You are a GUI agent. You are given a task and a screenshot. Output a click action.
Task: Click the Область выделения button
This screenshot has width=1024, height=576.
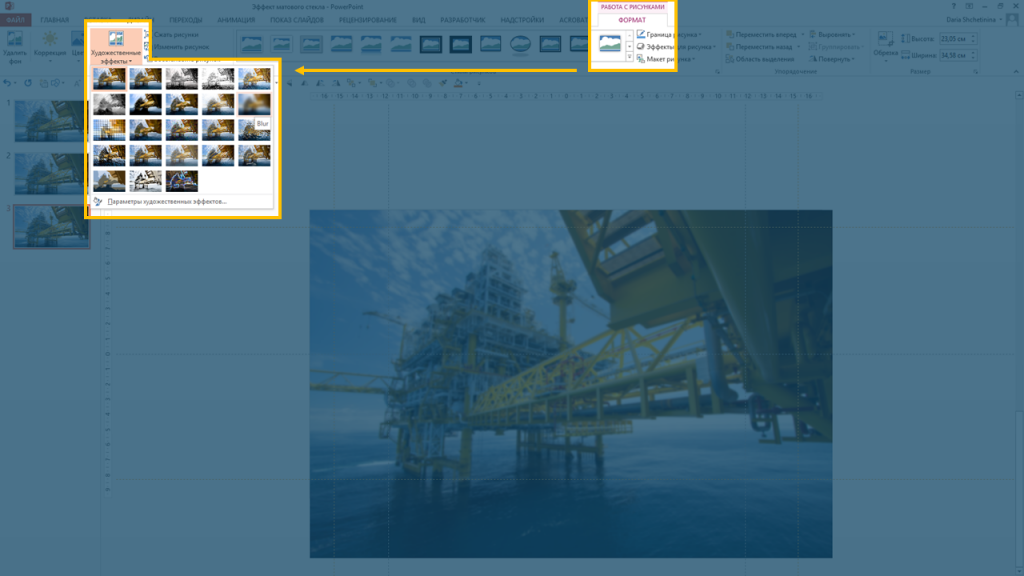point(762,59)
